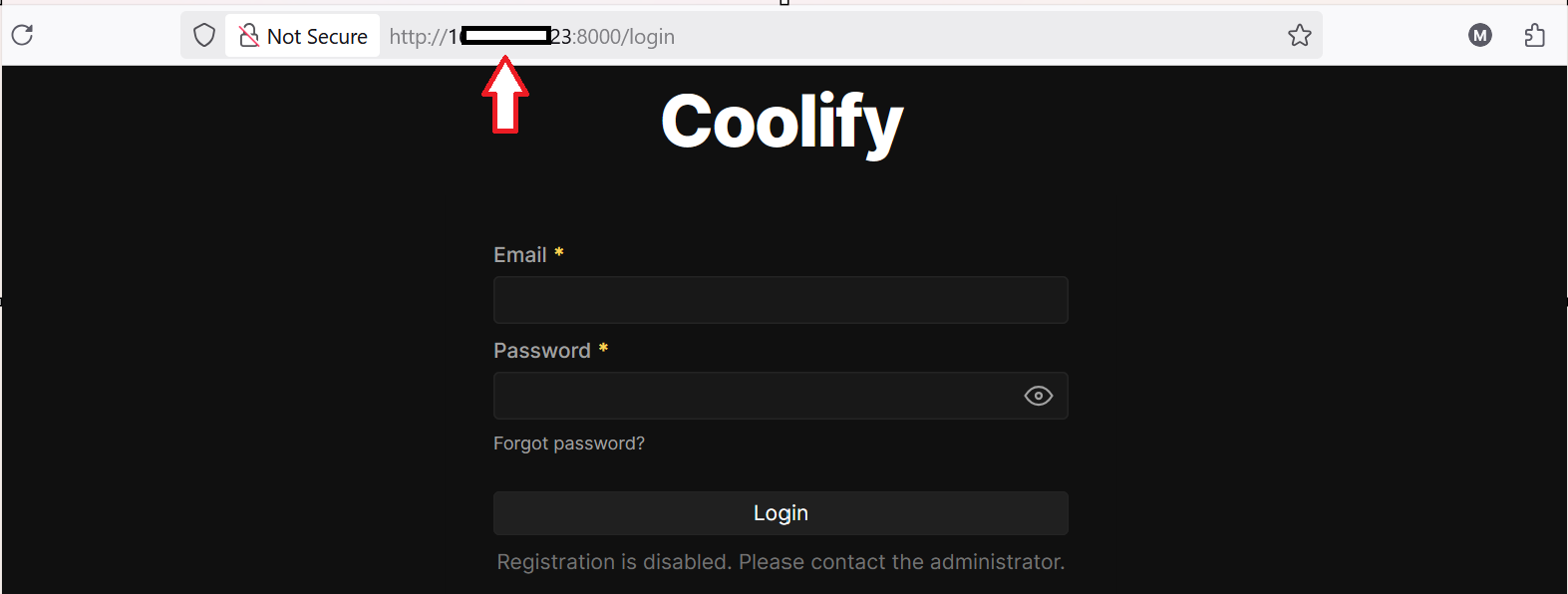The width and height of the screenshot is (1568, 594).
Task: Click the Password field label
Action: 541,351
